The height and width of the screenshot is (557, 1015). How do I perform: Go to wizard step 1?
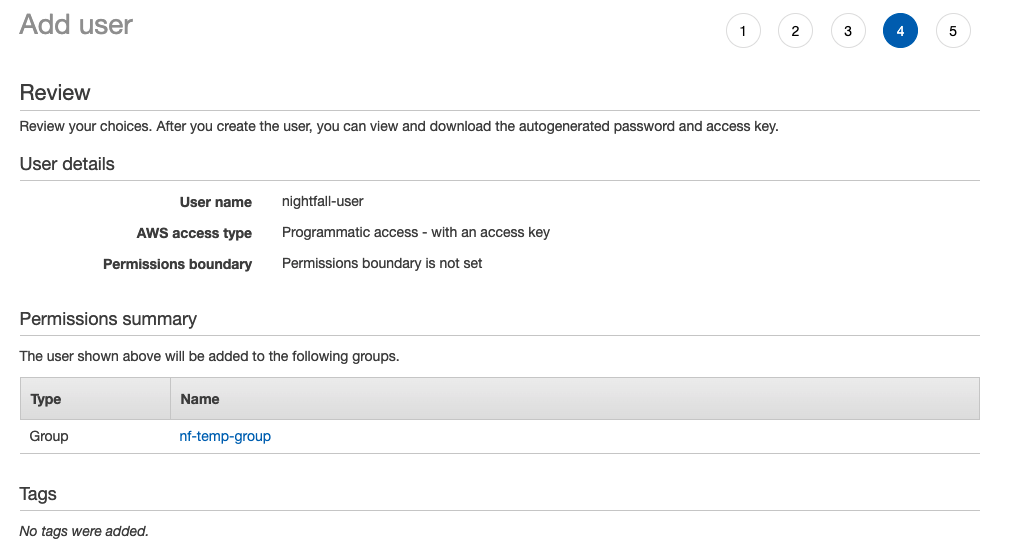pos(743,31)
